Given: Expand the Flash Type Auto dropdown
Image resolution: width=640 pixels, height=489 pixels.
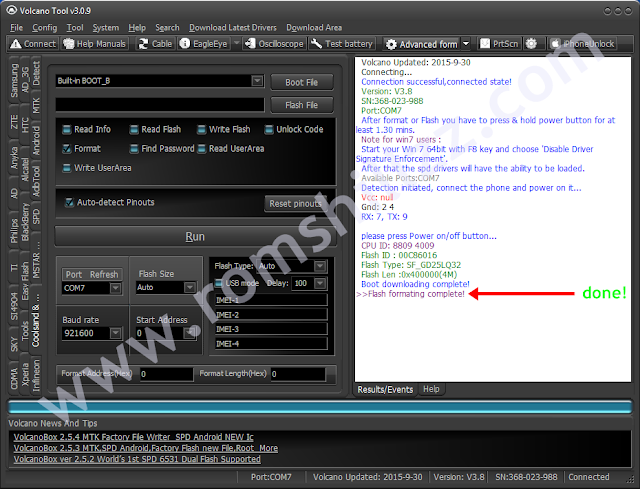Looking at the screenshot, I should [320, 266].
